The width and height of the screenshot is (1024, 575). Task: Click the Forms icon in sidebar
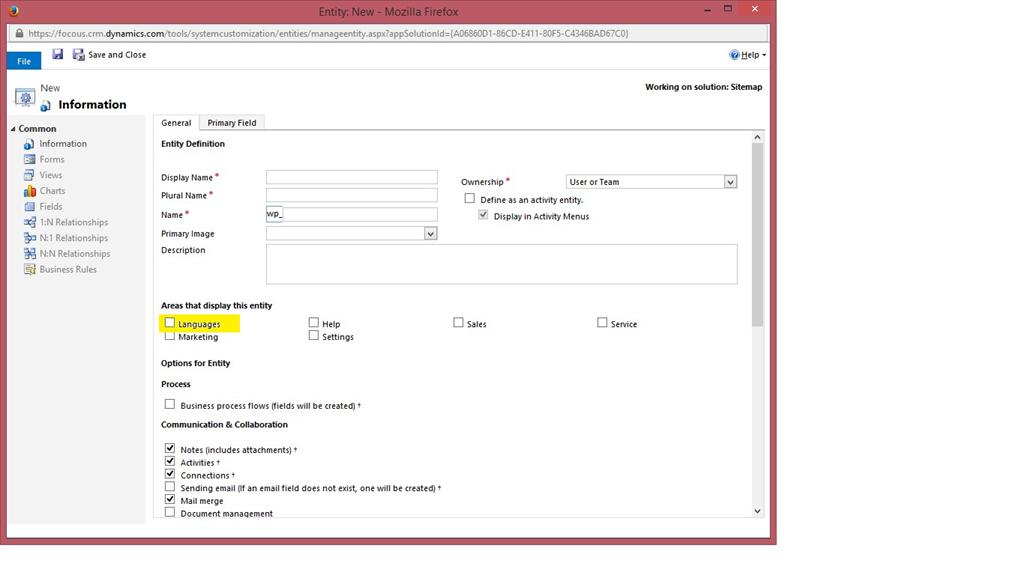tap(29, 159)
